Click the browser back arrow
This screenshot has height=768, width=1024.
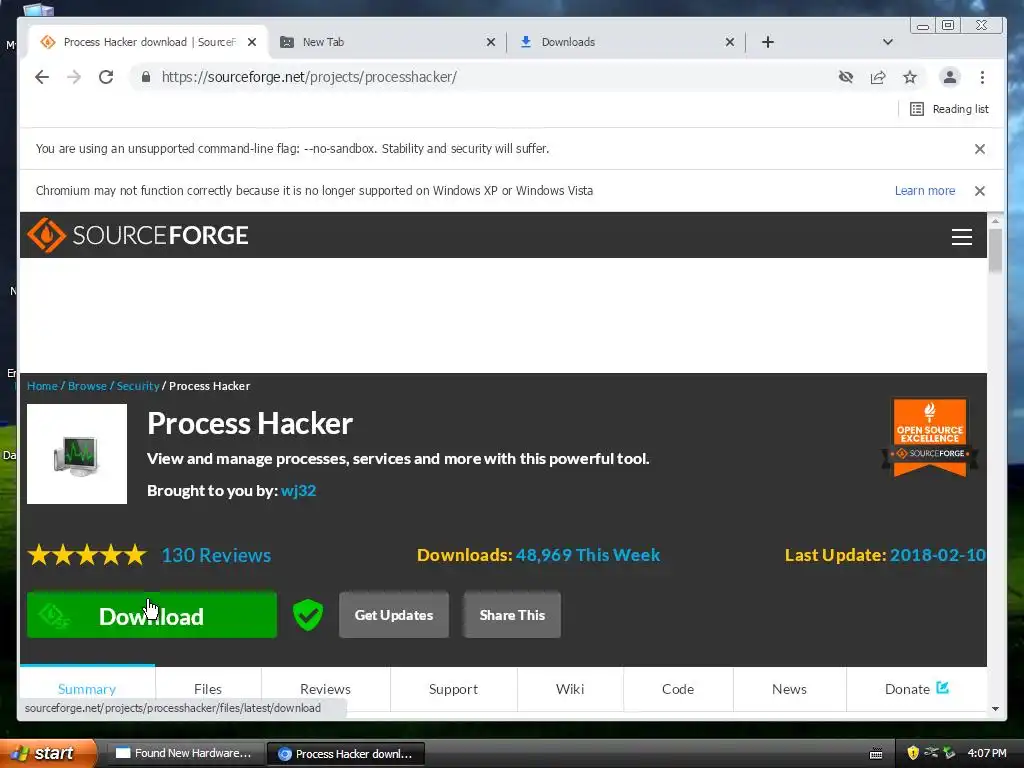[x=42, y=77]
